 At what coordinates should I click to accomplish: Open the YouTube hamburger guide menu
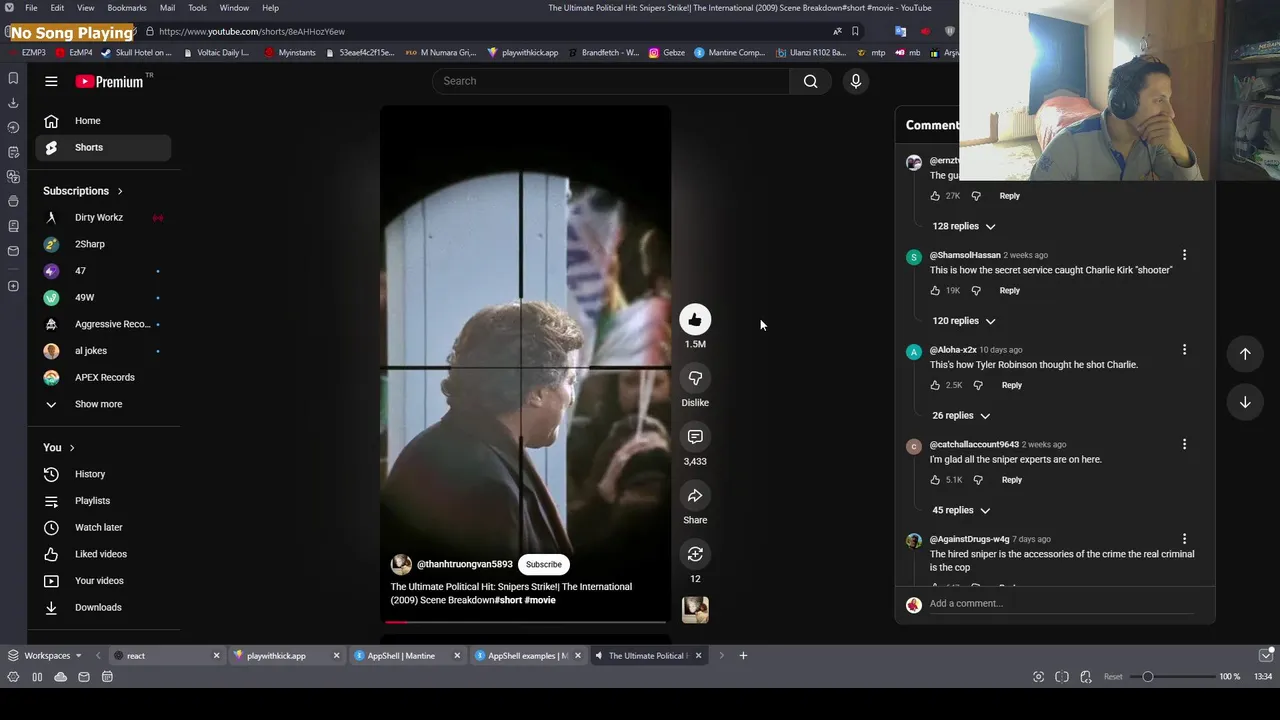pos(51,81)
